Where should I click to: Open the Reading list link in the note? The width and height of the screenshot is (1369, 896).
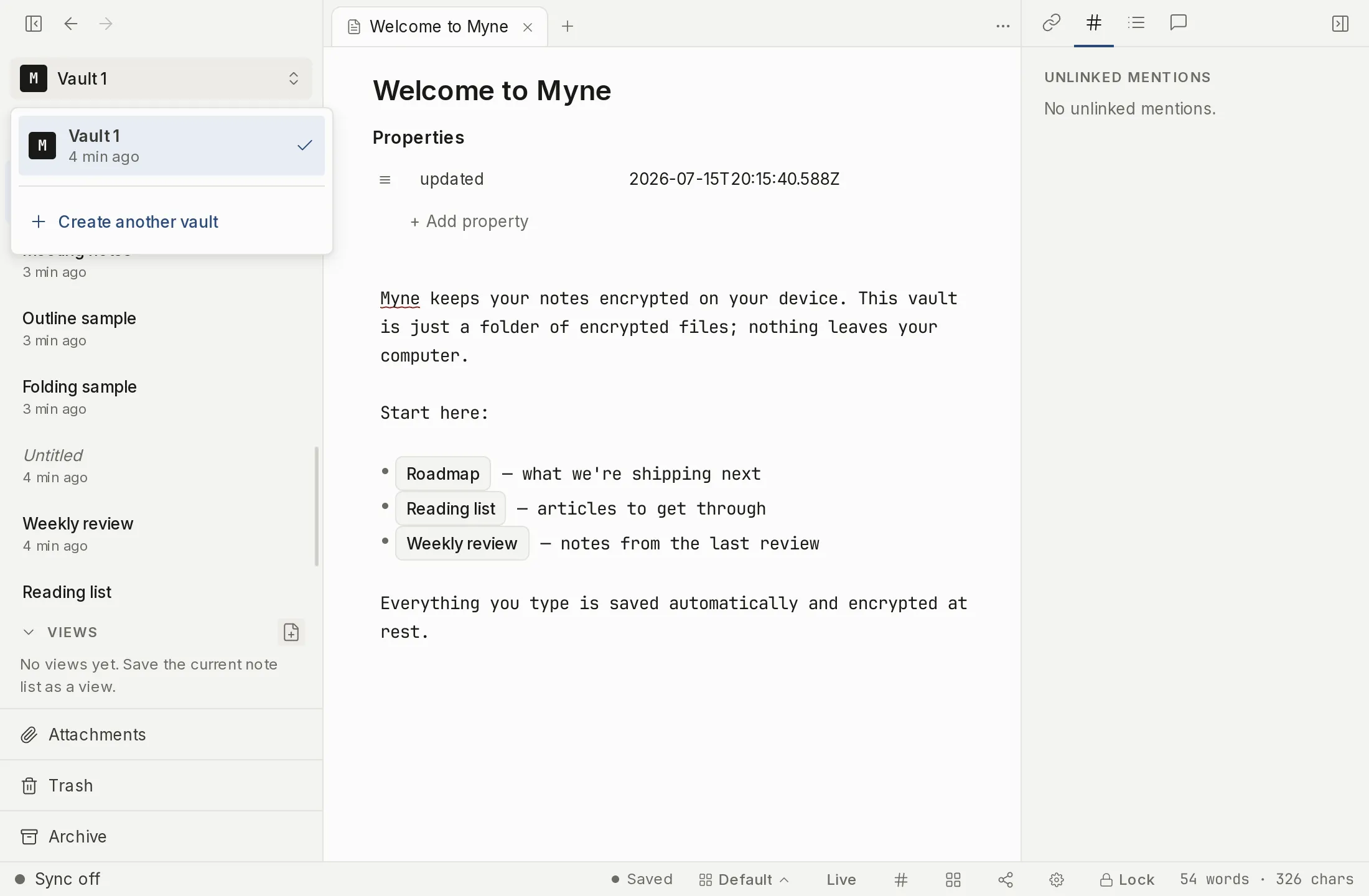[x=451, y=508]
